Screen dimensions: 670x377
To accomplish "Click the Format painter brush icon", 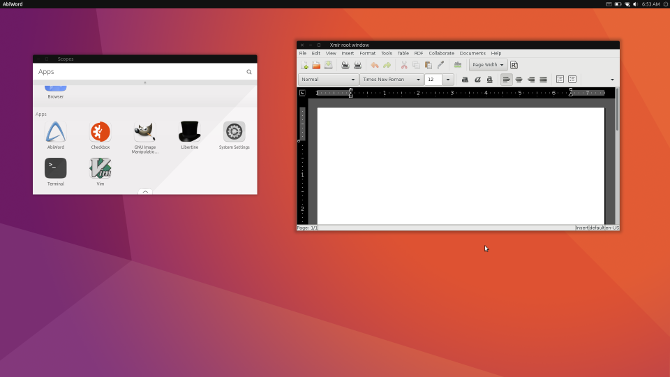I will pyautogui.click(x=441, y=65).
